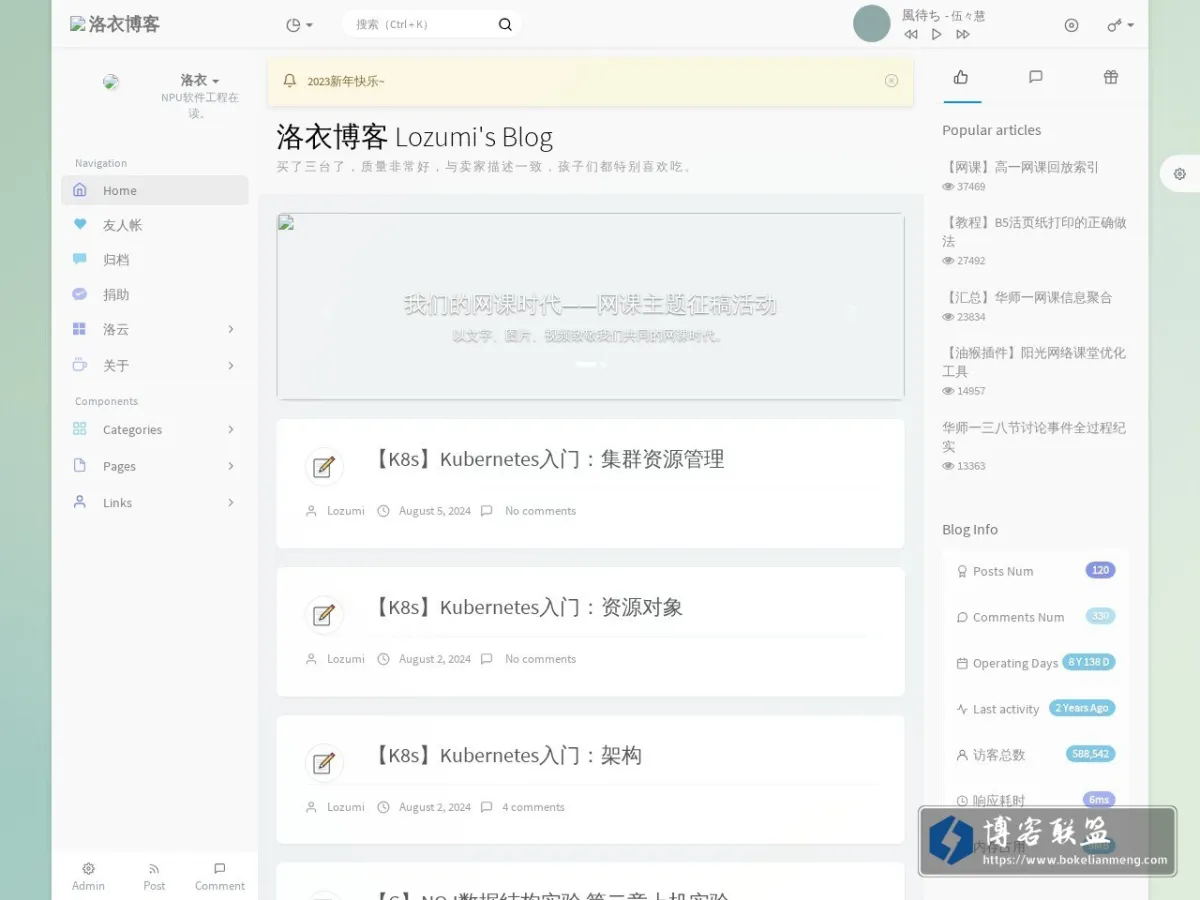The image size is (1200, 900).
Task: Play the music track
Action: point(937,34)
